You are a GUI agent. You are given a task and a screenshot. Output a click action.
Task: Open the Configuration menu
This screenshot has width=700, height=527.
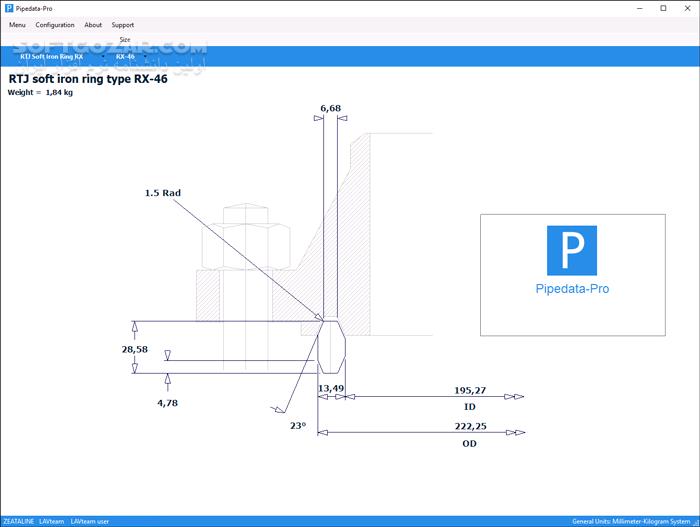tap(55, 25)
